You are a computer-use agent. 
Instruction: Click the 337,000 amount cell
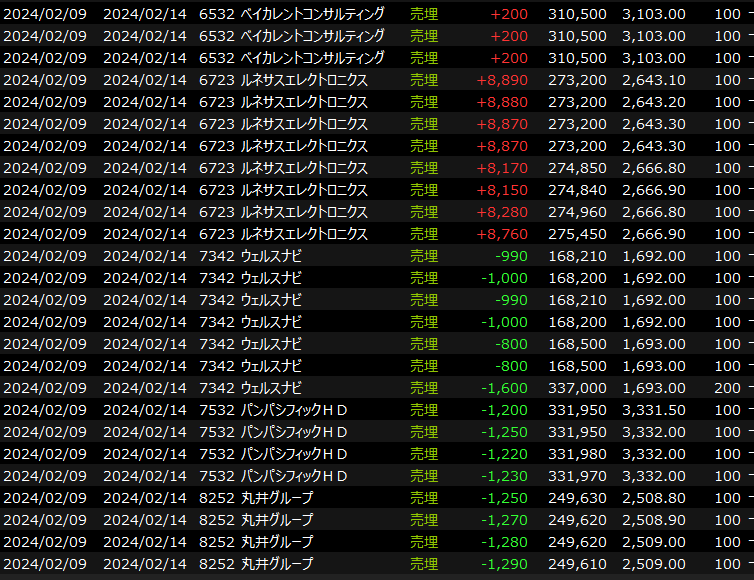pos(577,388)
